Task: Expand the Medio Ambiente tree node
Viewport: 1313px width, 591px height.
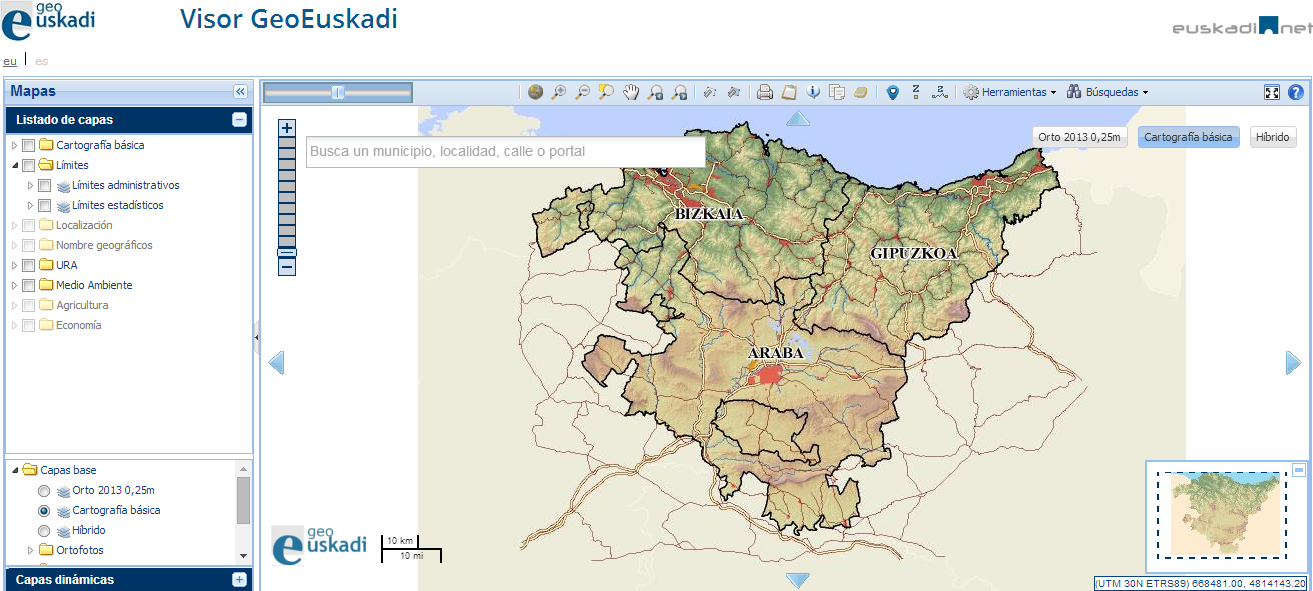Action: pyautogui.click(x=14, y=286)
